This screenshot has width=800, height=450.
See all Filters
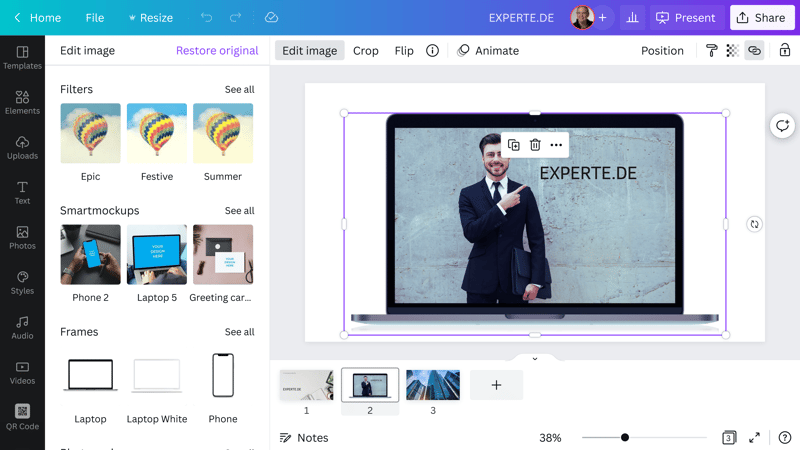pyautogui.click(x=239, y=89)
